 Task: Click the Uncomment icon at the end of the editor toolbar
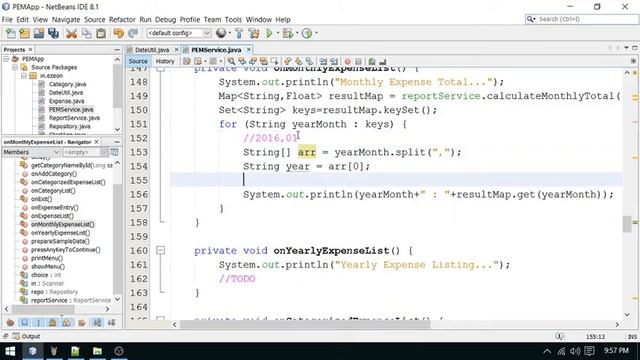(382, 61)
